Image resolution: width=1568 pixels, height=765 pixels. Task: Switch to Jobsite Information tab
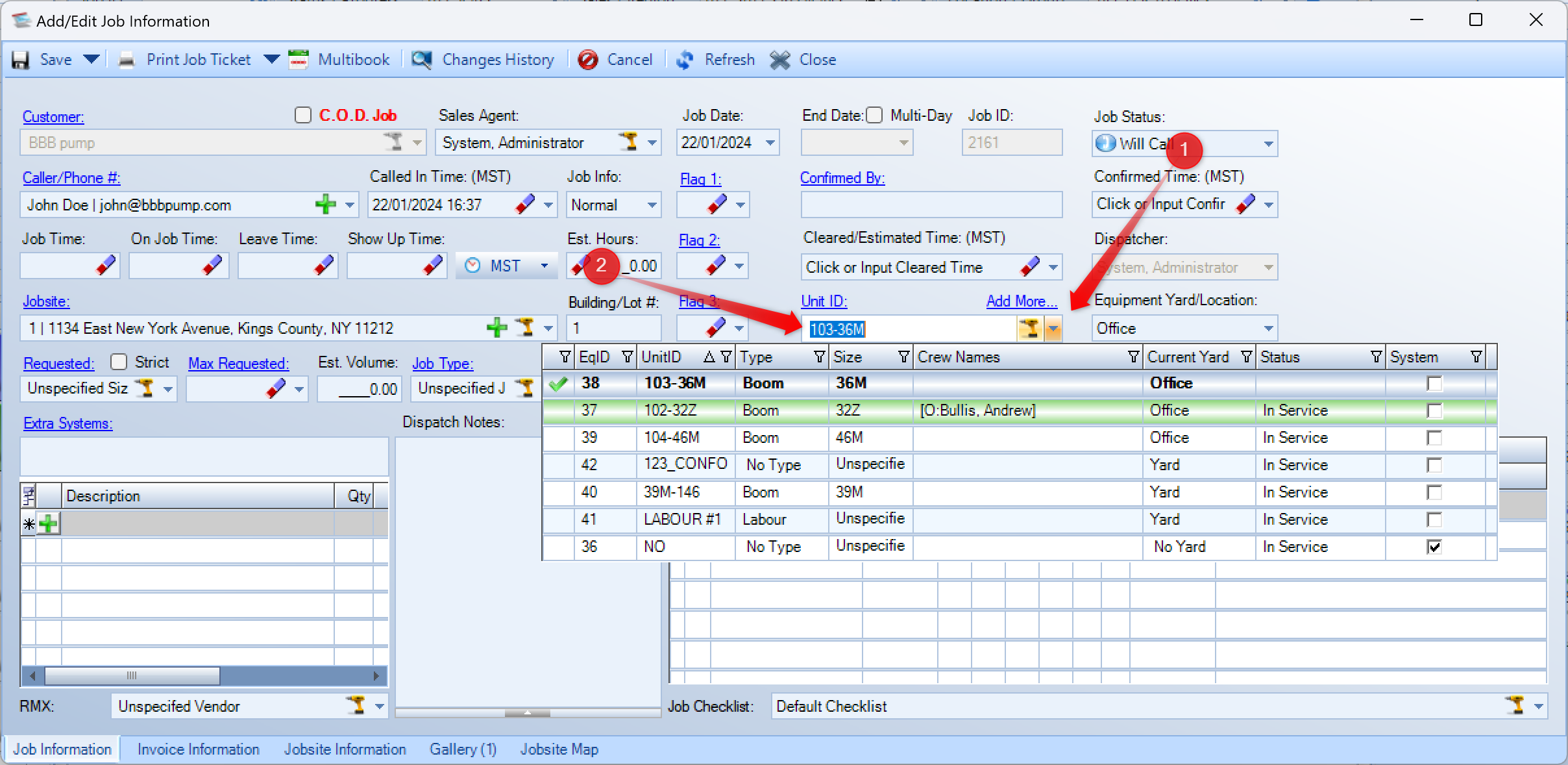[x=345, y=749]
